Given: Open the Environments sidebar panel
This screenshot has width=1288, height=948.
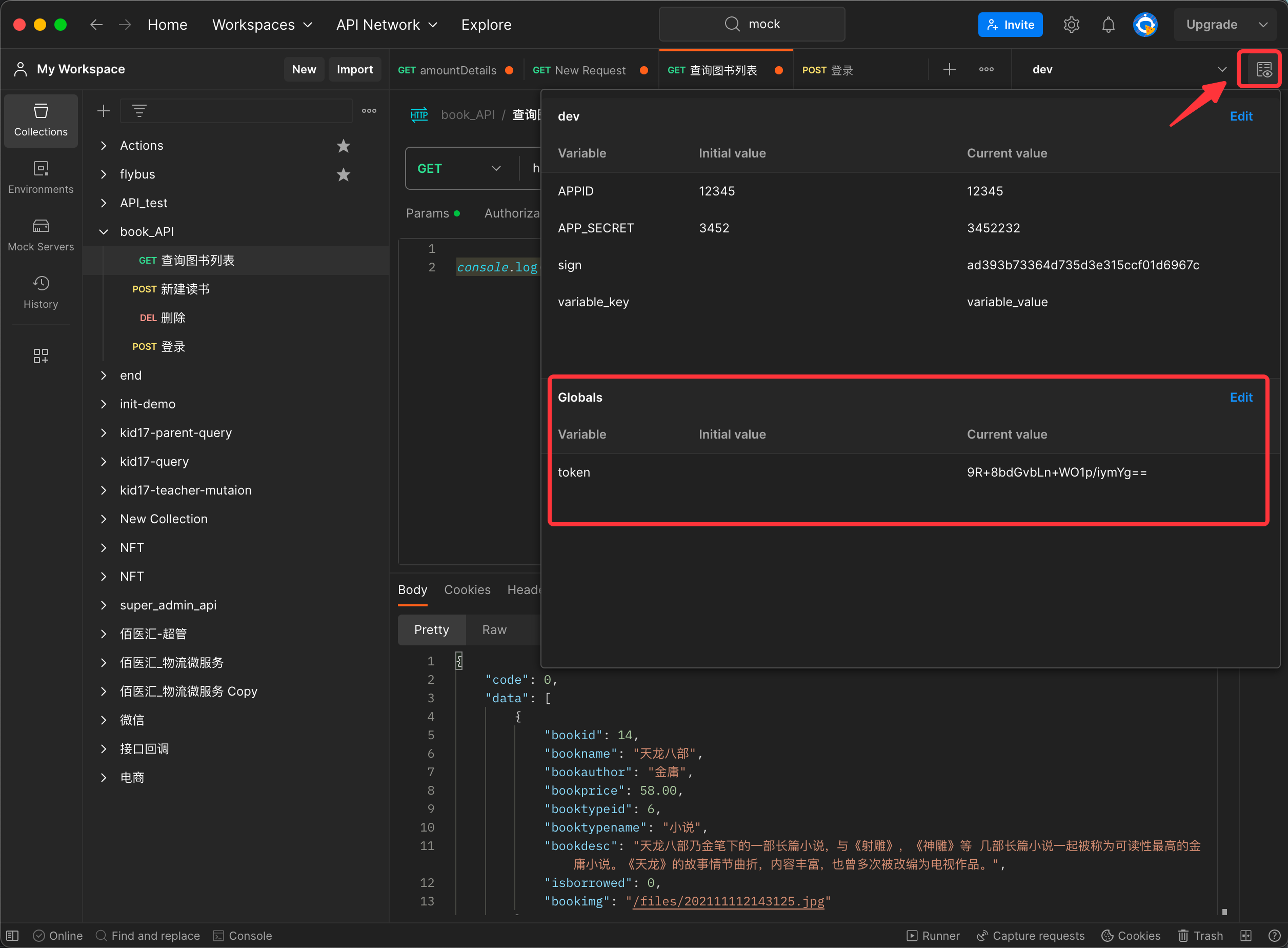Looking at the screenshot, I should pos(41,177).
